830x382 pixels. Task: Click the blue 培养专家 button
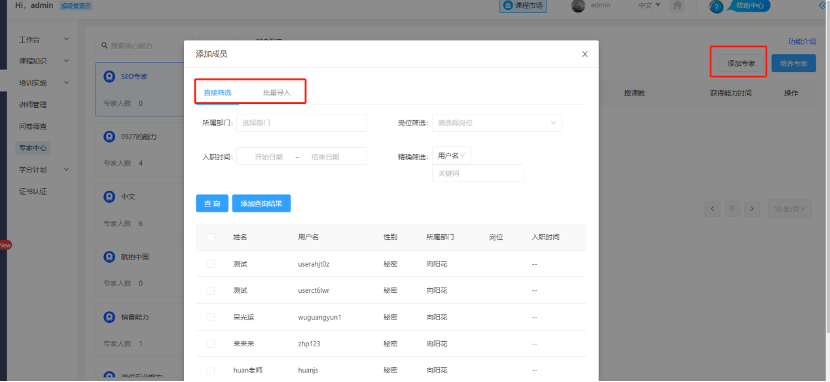[793, 63]
